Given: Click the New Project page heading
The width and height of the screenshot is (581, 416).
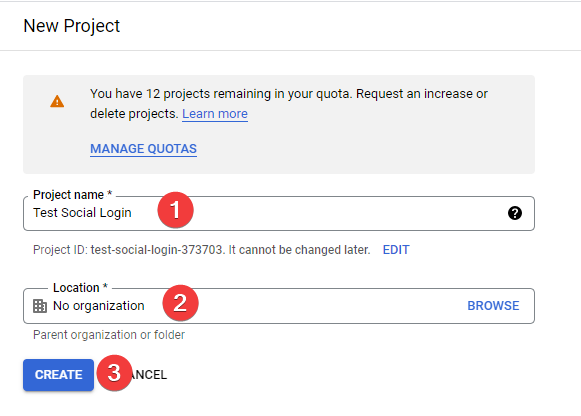Looking at the screenshot, I should click(x=72, y=26).
